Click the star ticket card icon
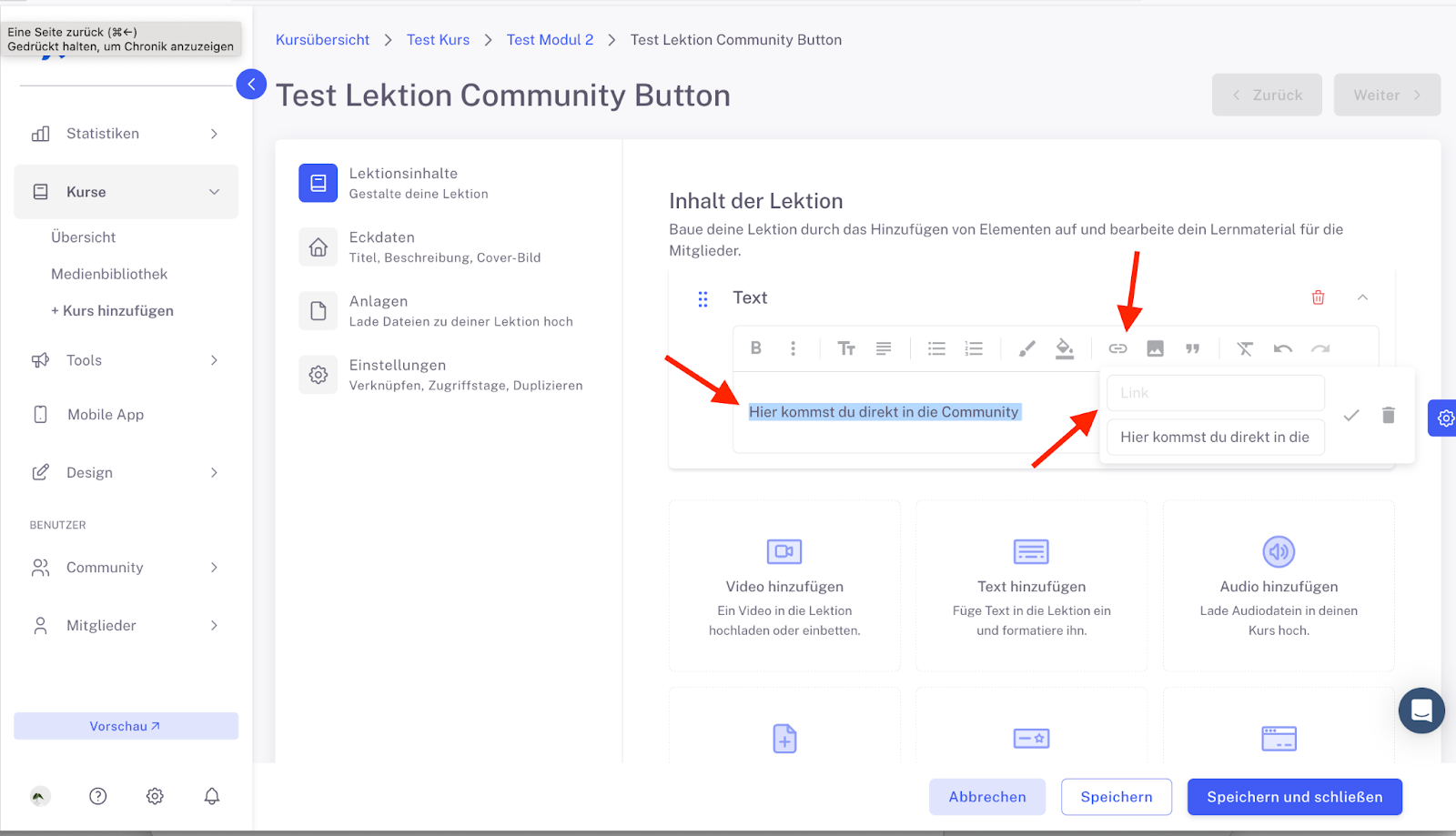The image size is (1456, 836). click(x=1032, y=739)
